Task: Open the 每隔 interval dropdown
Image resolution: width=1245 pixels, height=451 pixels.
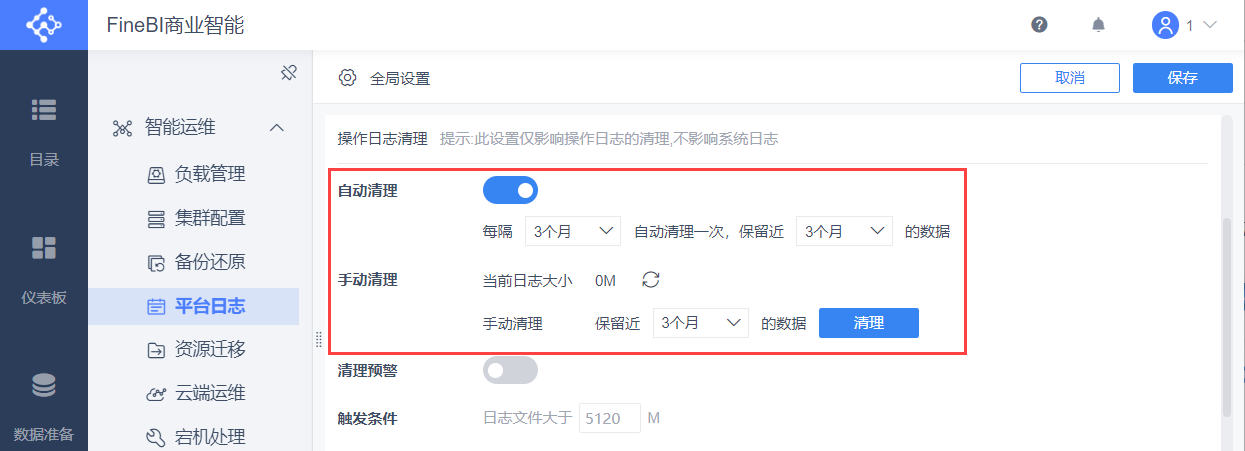Action: pos(573,231)
